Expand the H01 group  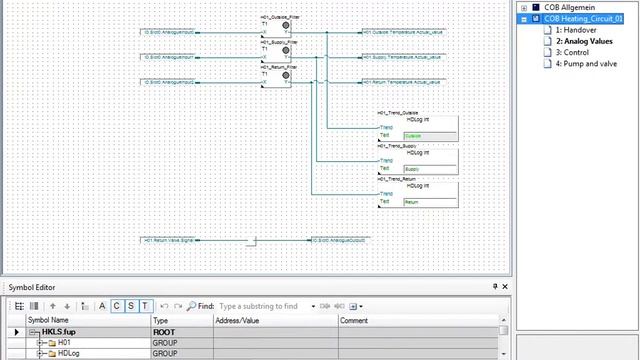pyautogui.click(x=40, y=343)
